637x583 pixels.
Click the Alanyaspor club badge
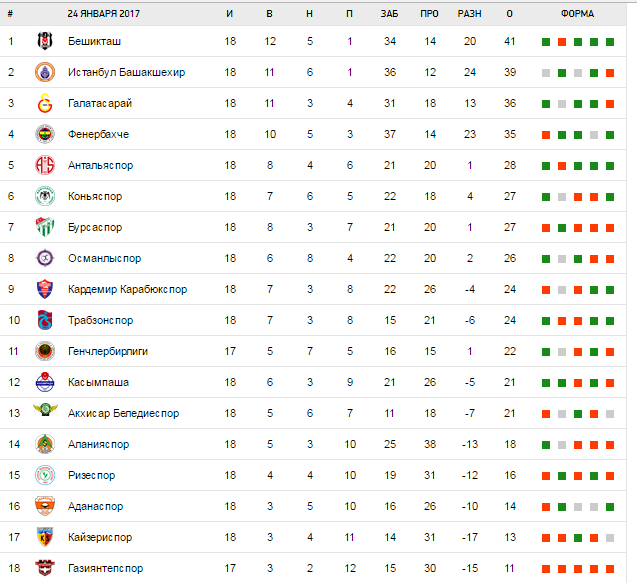click(x=44, y=445)
